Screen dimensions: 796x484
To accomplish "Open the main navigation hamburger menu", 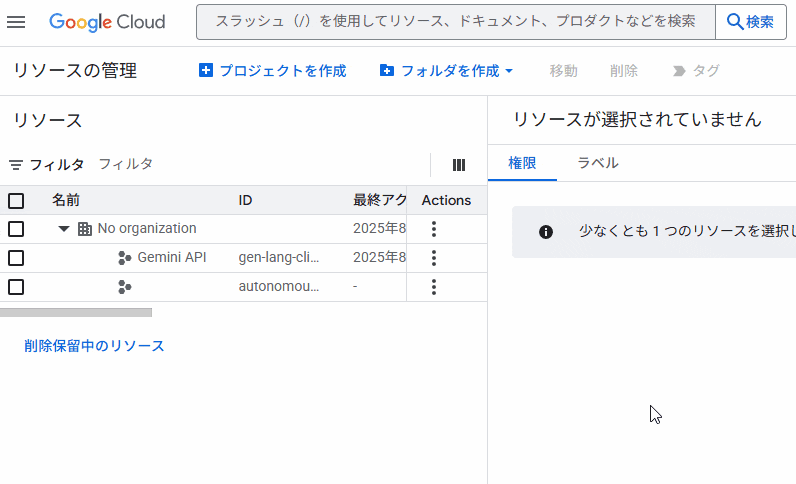I will [16, 22].
